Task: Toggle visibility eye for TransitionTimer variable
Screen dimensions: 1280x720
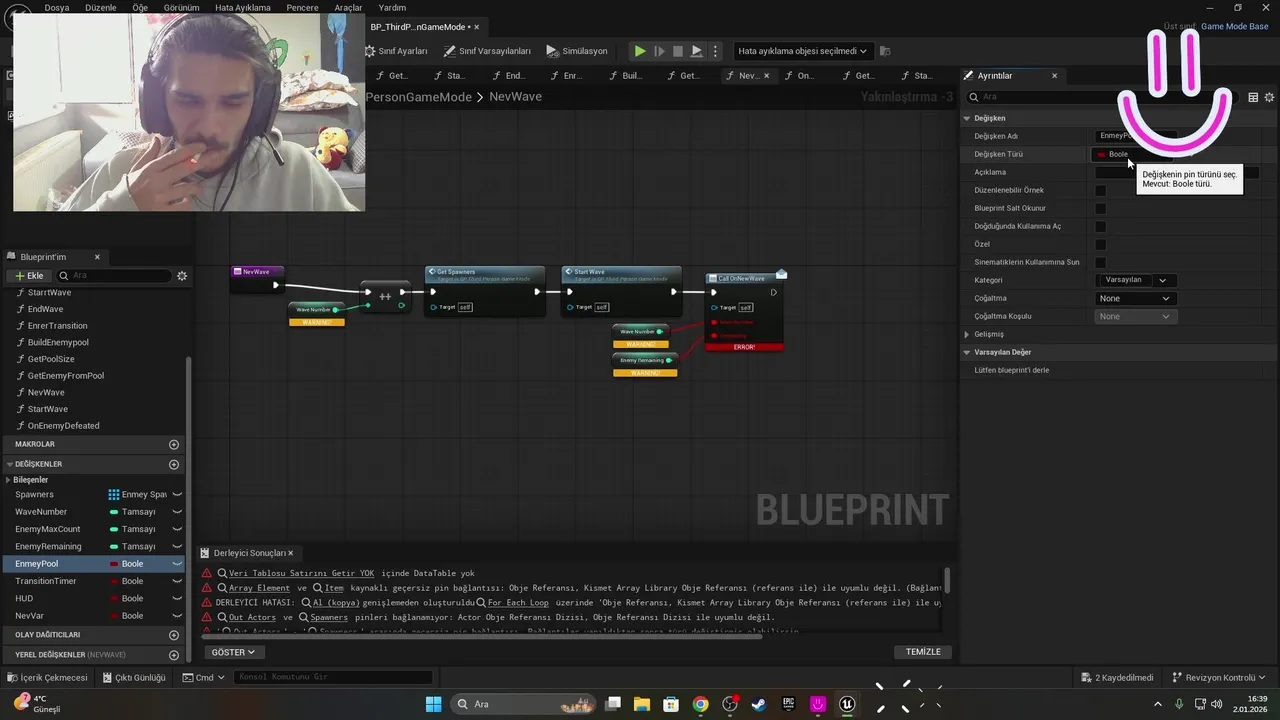Action: coord(177,581)
